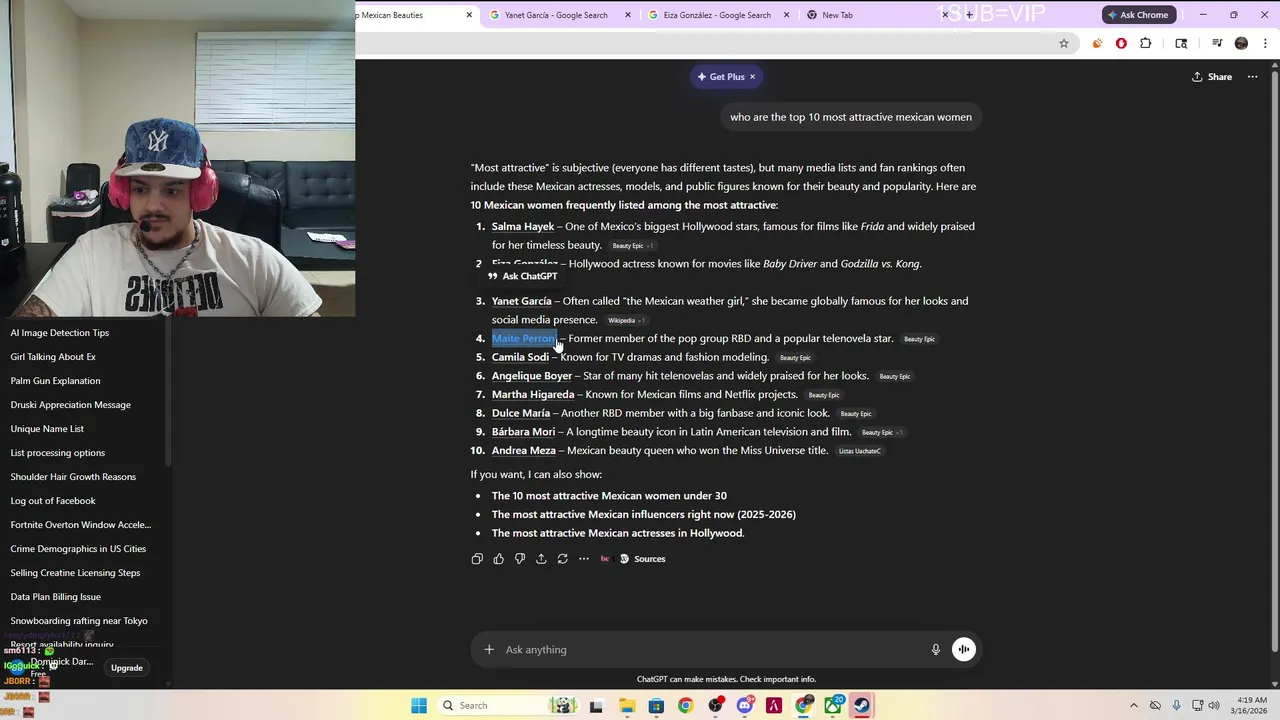Image resolution: width=1280 pixels, height=720 pixels.
Task: Open conversation options three-dot menu
Action: 1252,77
